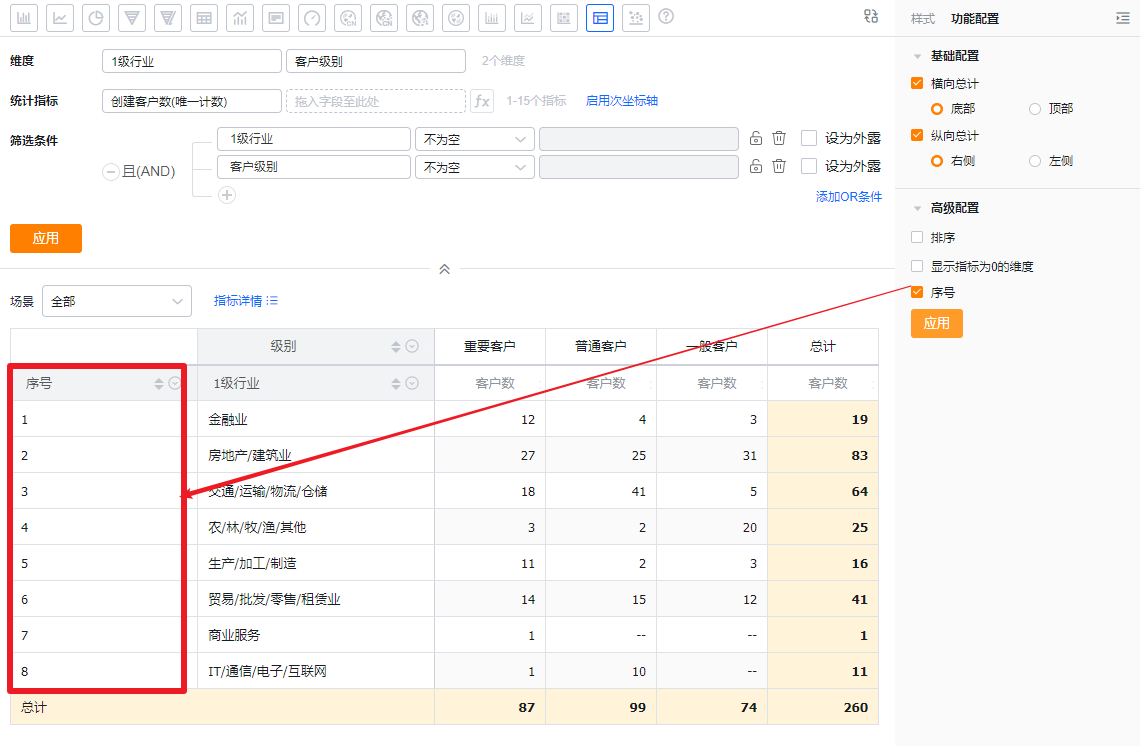Click 应用 button below filter conditions

[46, 238]
